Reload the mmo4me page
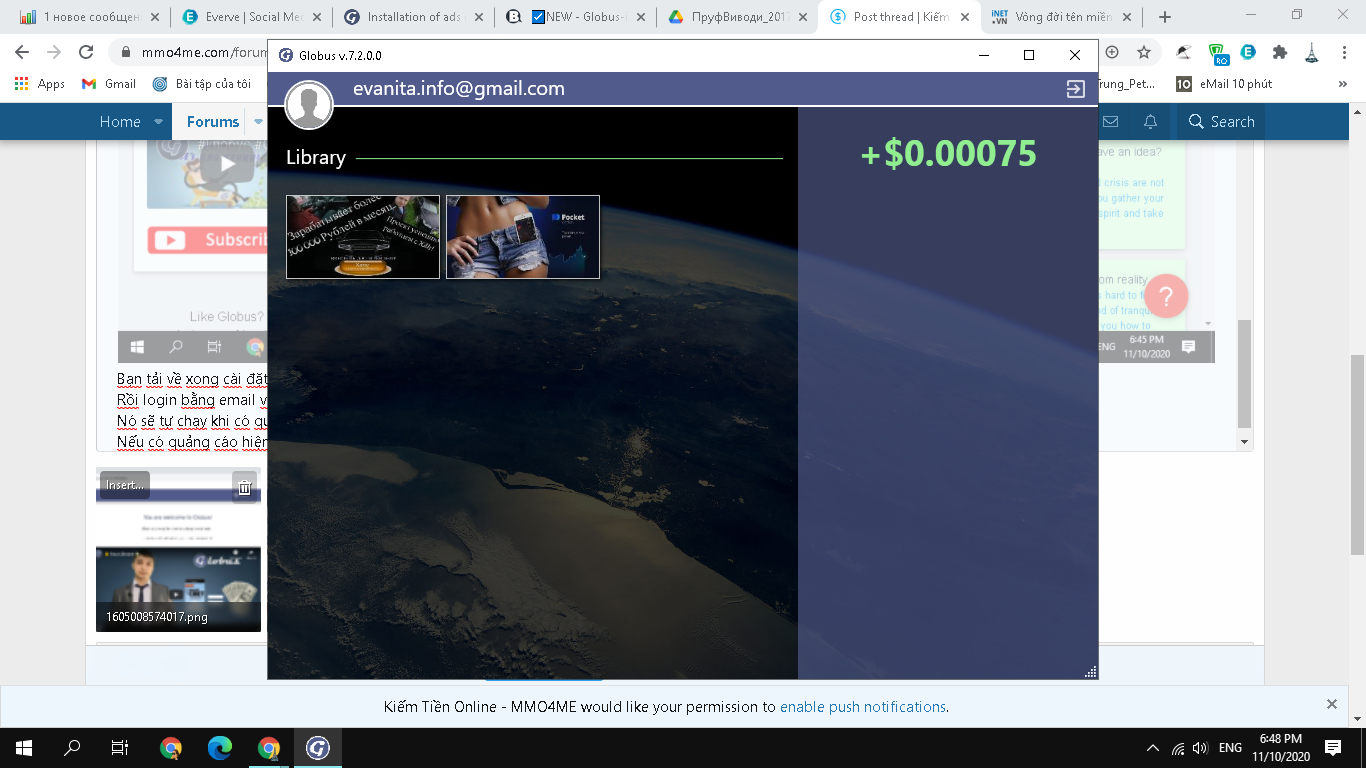This screenshot has height=768, width=1366. (86, 52)
